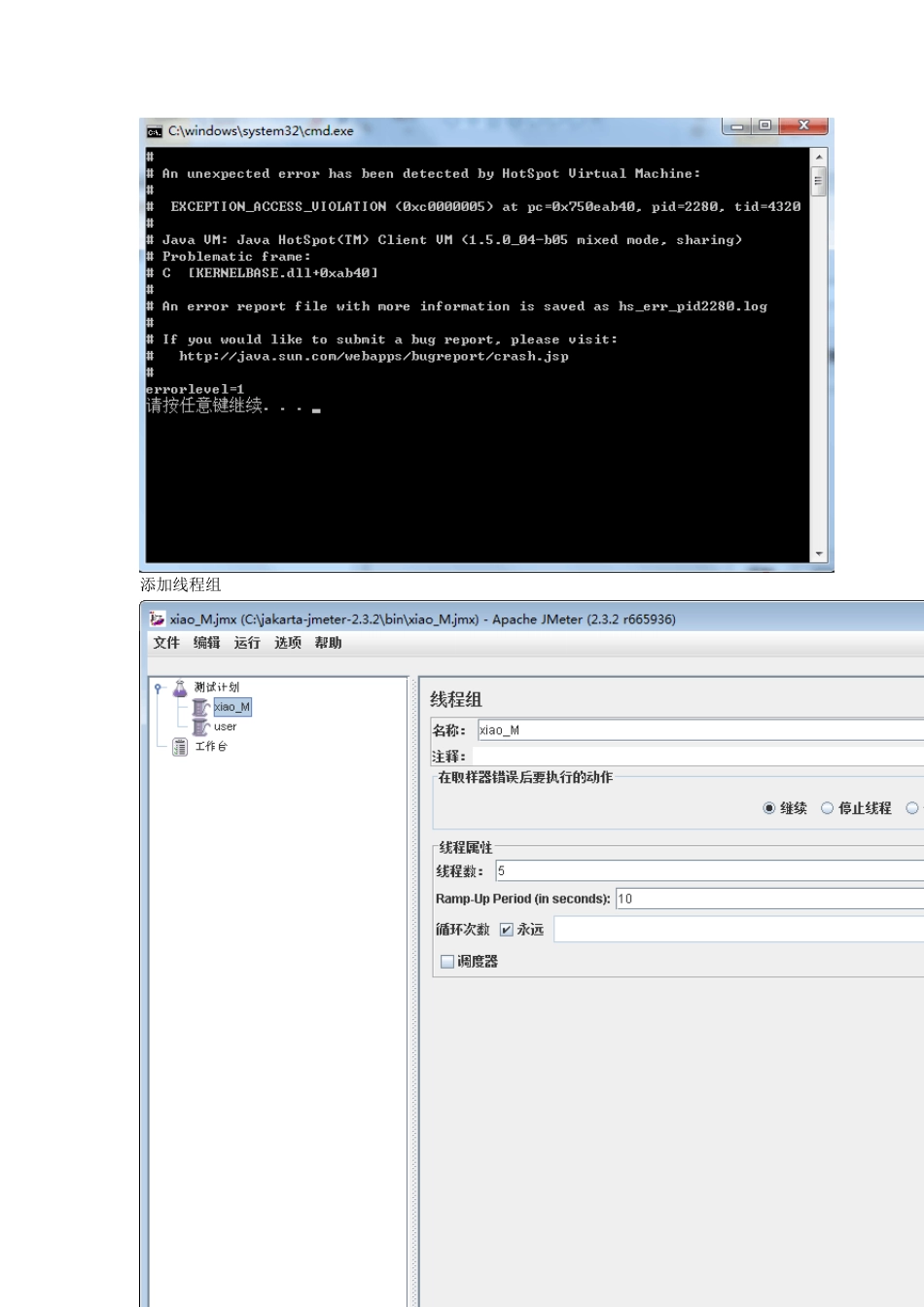Click the workbench clipboard icon
924x1307 pixels.
coord(180,746)
